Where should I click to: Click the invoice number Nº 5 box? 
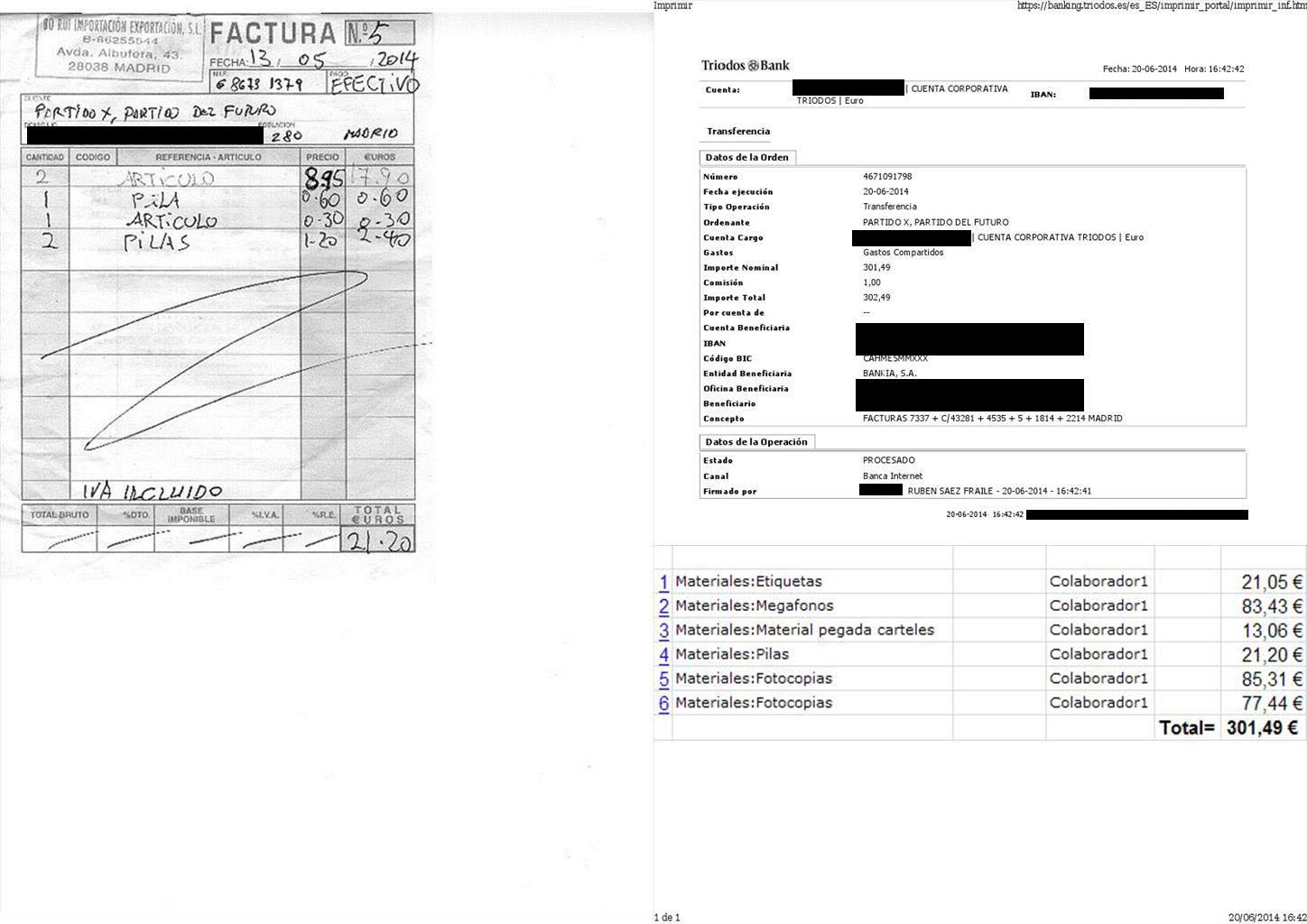click(379, 33)
